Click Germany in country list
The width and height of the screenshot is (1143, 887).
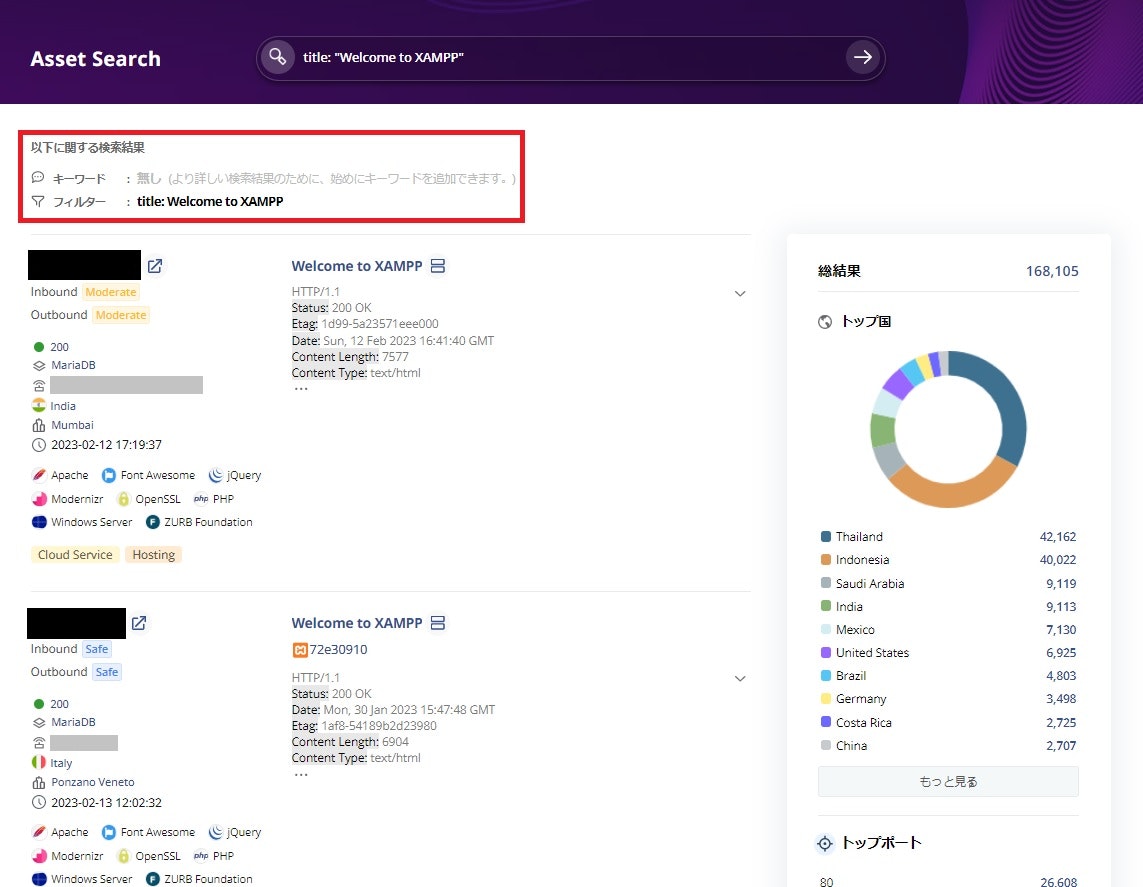861,699
